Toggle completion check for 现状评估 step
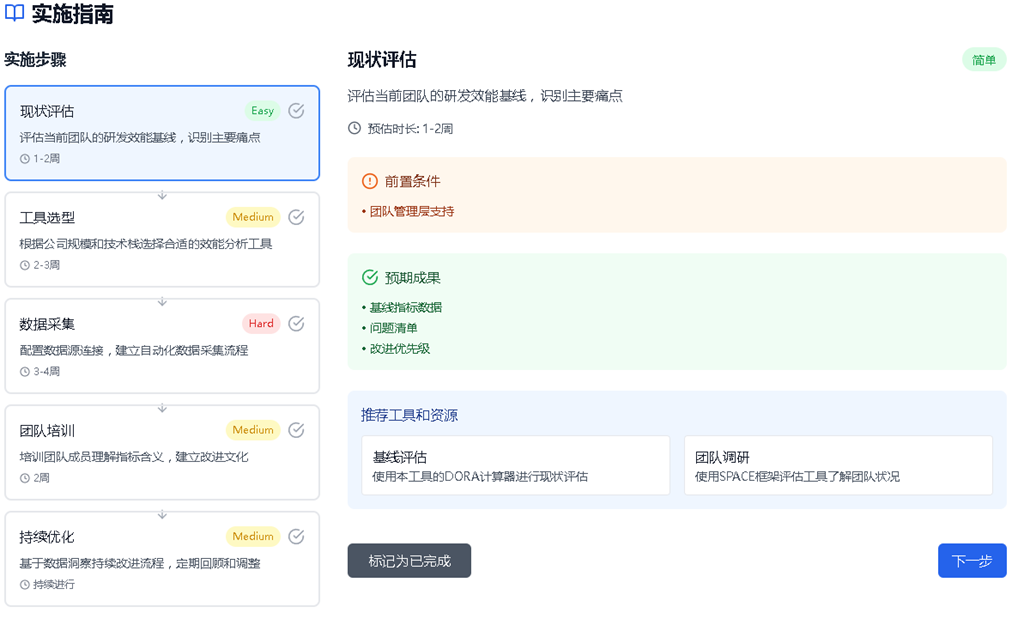 pos(296,110)
